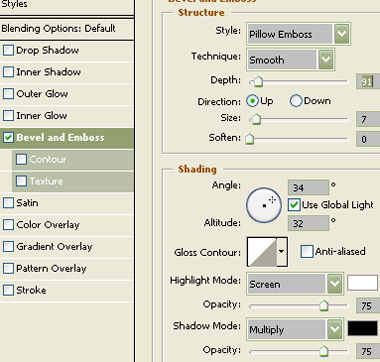Screen dimensions: 380x362
Task: Uncheck Use Global Light
Action: (x=294, y=205)
